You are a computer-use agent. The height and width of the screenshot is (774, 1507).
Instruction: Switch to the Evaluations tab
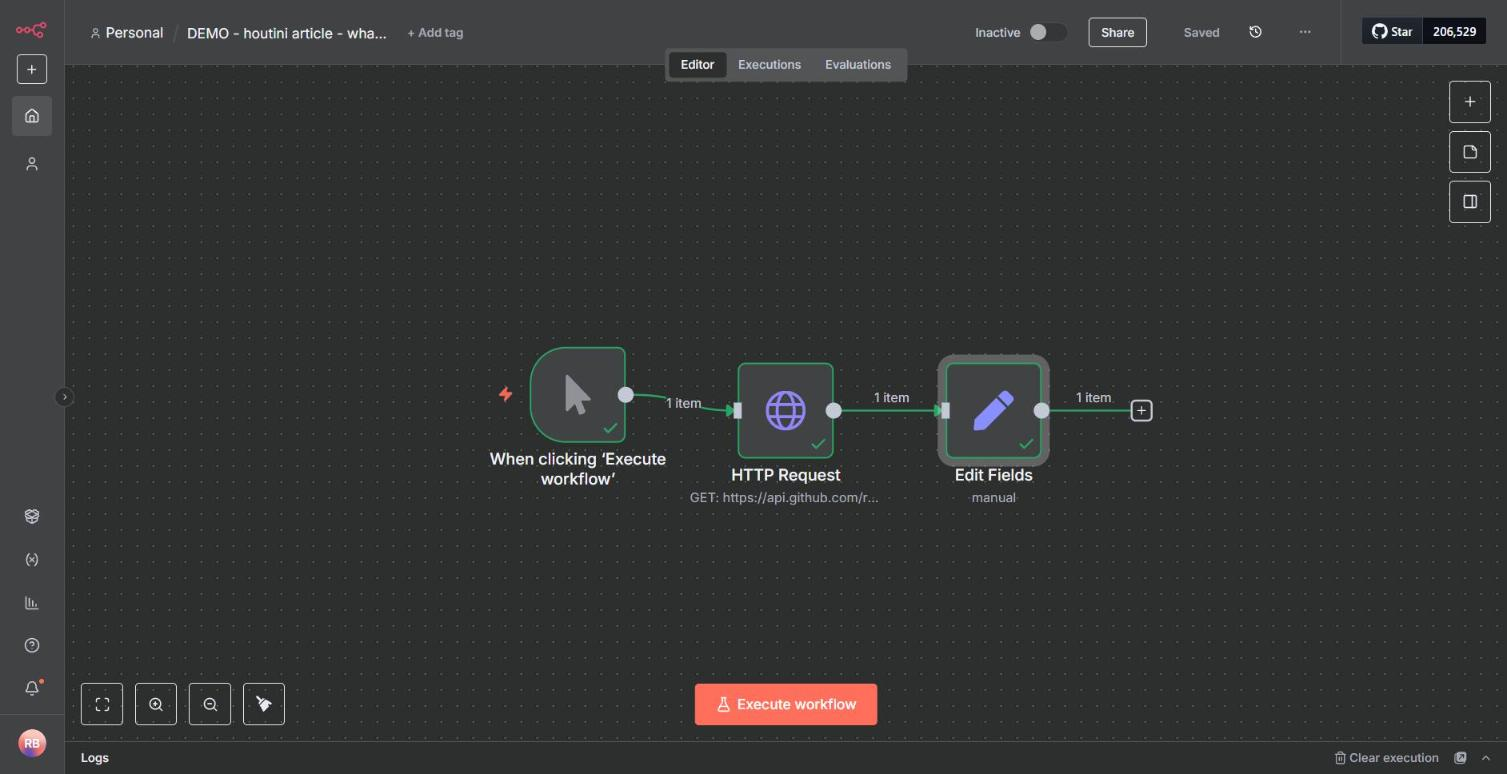[857, 64]
